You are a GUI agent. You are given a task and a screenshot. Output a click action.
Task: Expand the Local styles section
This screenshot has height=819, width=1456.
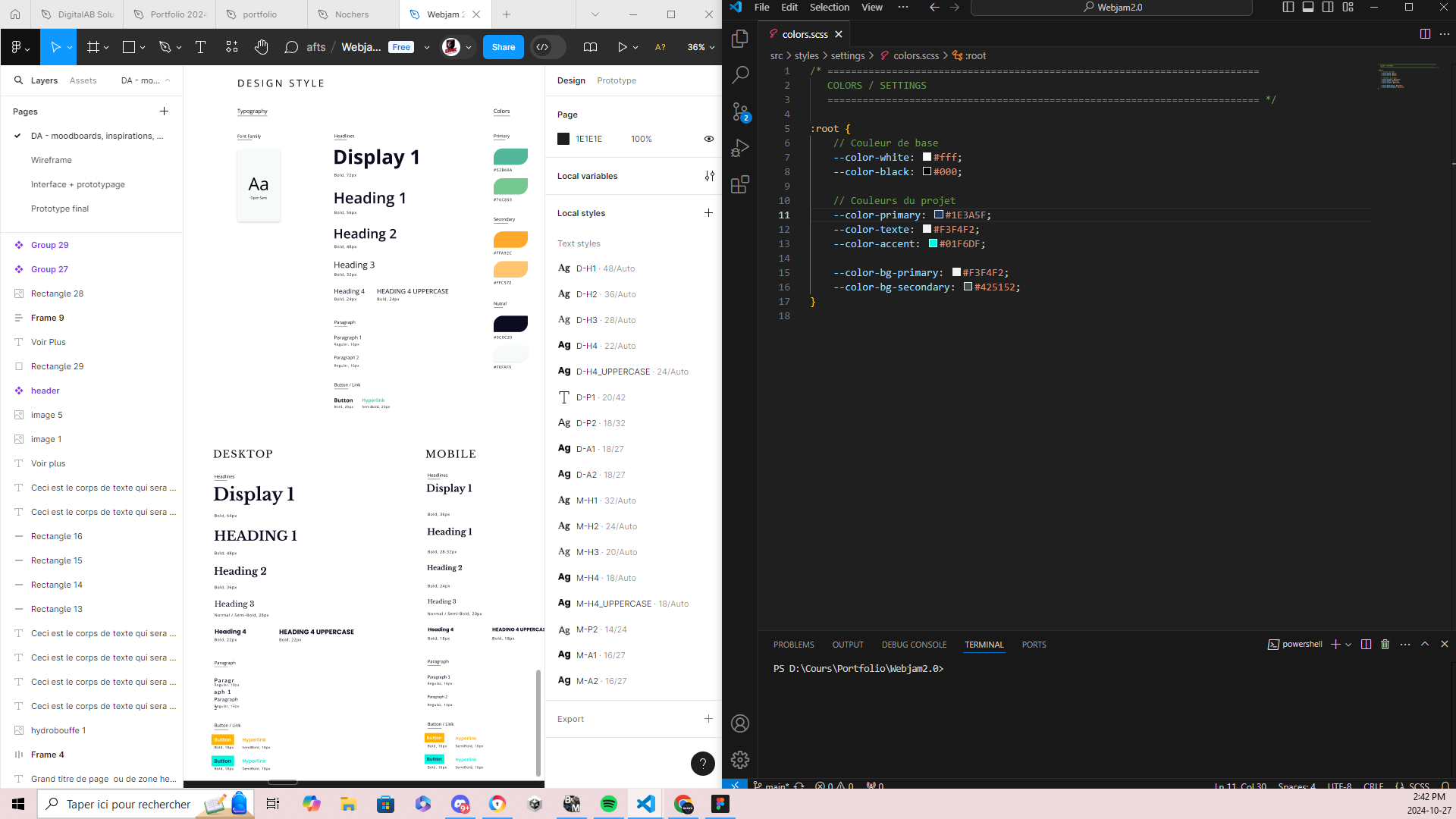click(x=581, y=213)
